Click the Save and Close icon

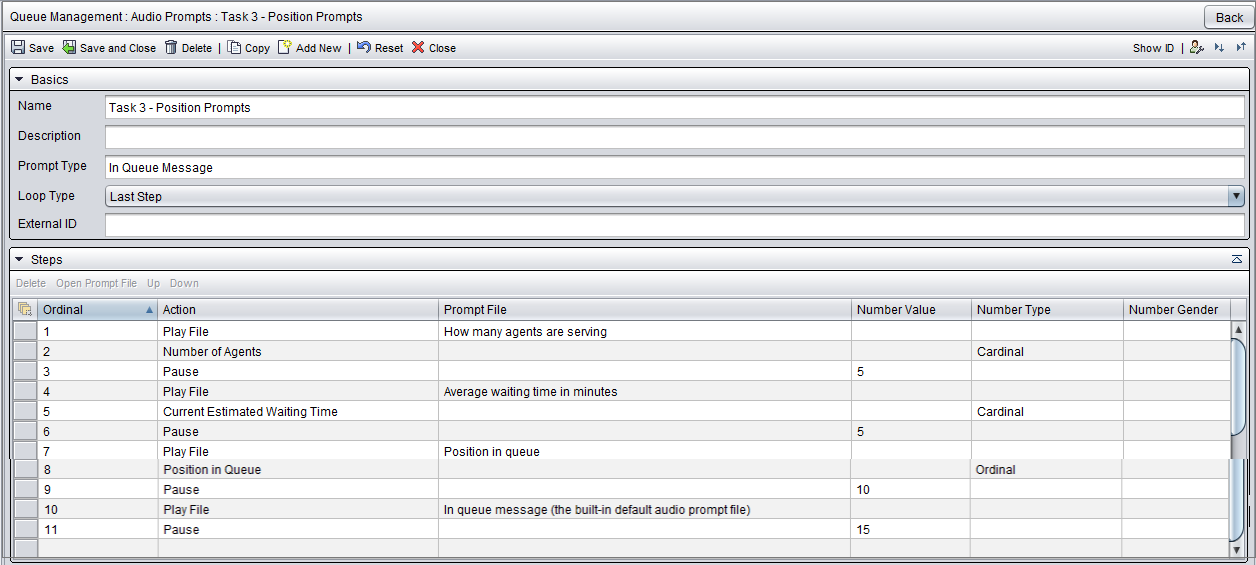click(69, 47)
